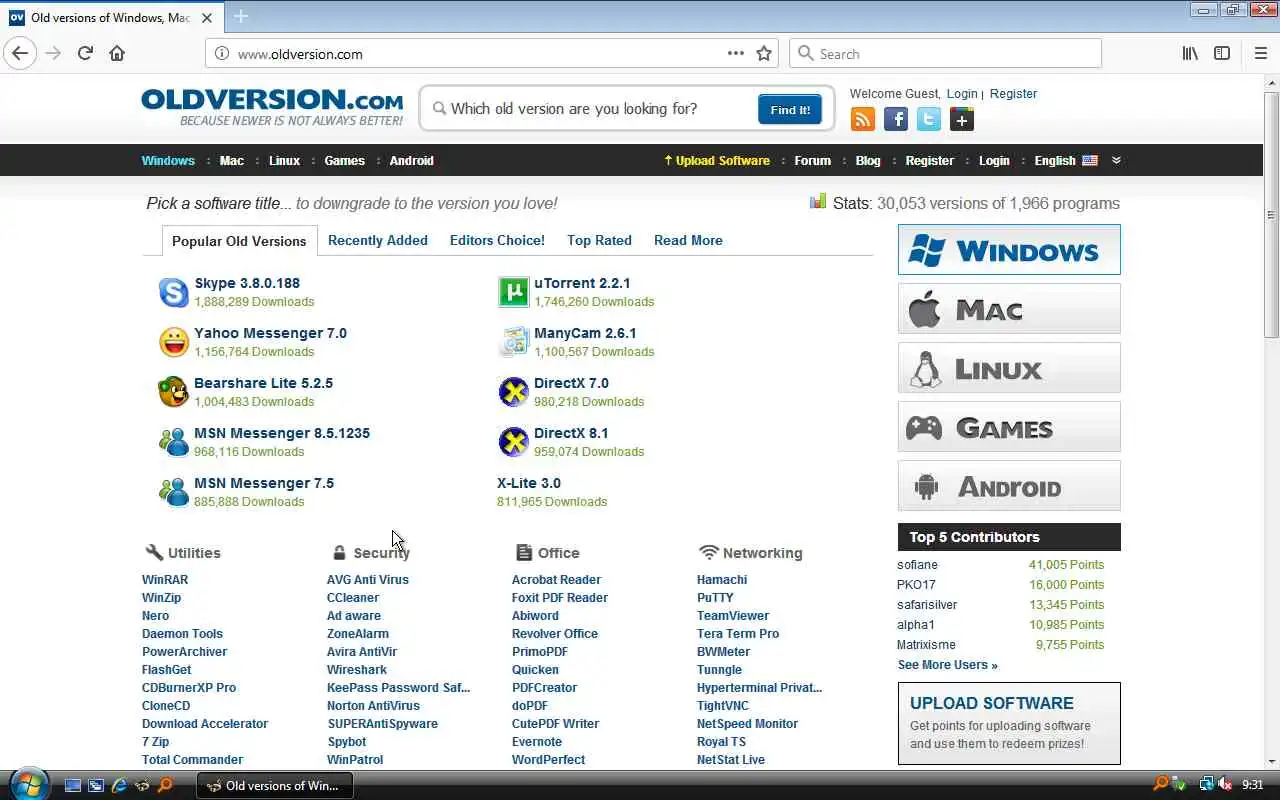Screen dimensions: 1280x800
Task: Click the large Windows platform button
Action: pos(1009,250)
